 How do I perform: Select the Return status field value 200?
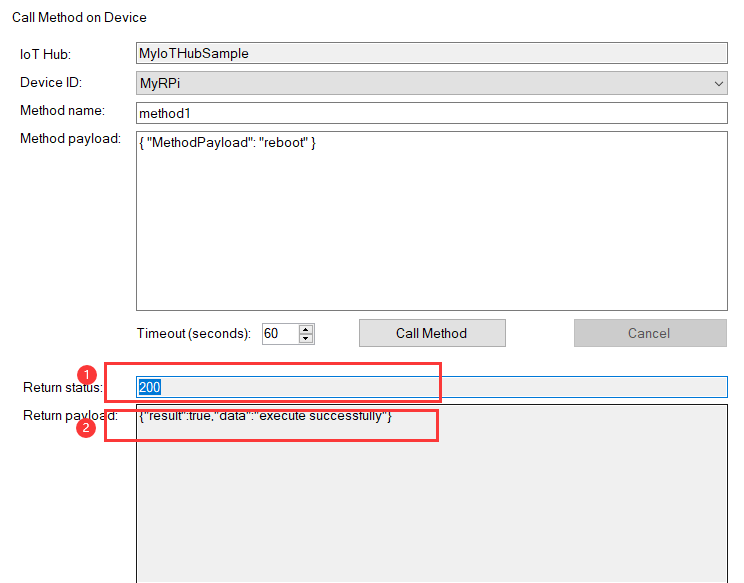coord(431,387)
